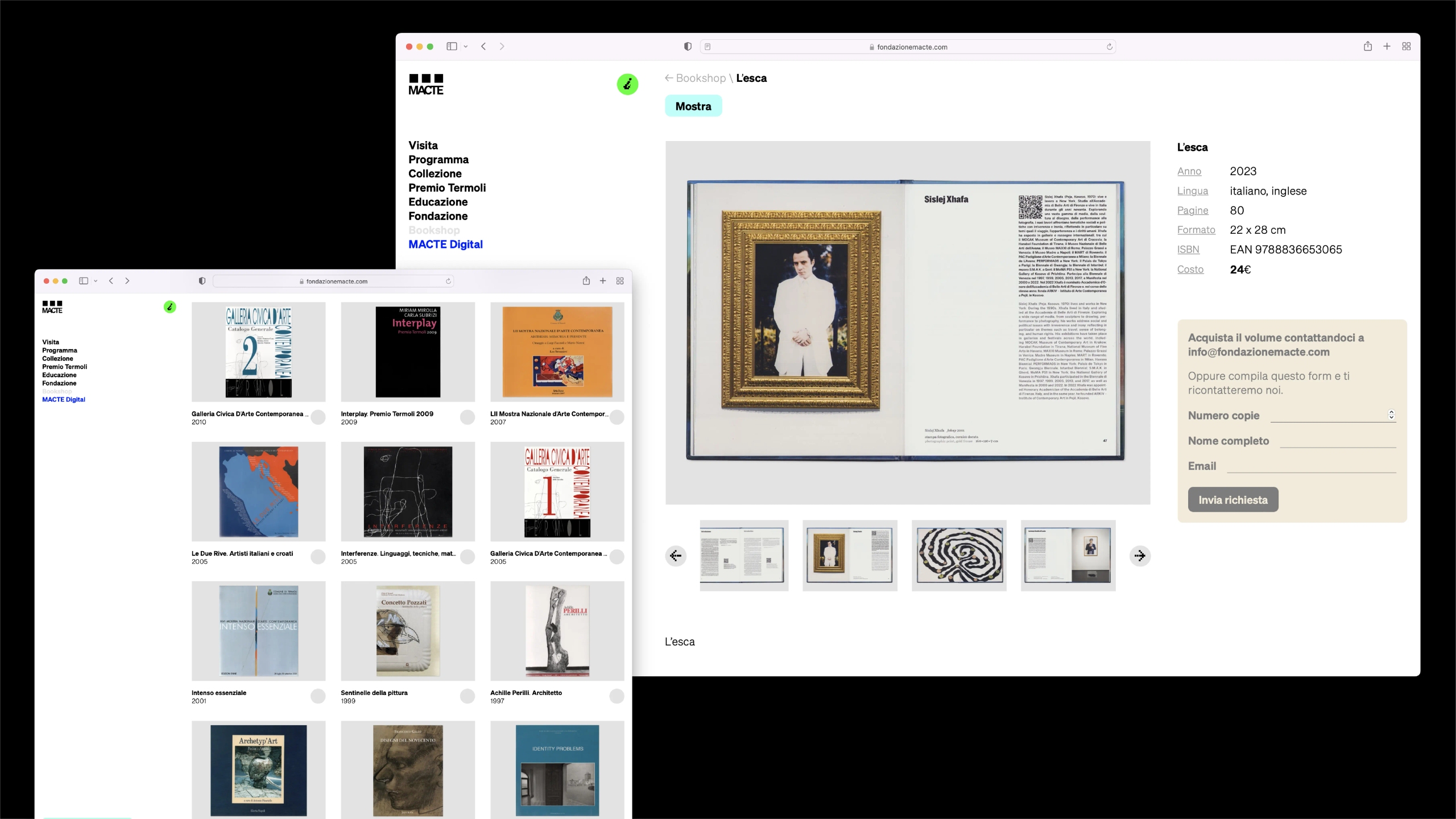
Task: Select the labyrinth artwork thumbnail
Action: [959, 555]
